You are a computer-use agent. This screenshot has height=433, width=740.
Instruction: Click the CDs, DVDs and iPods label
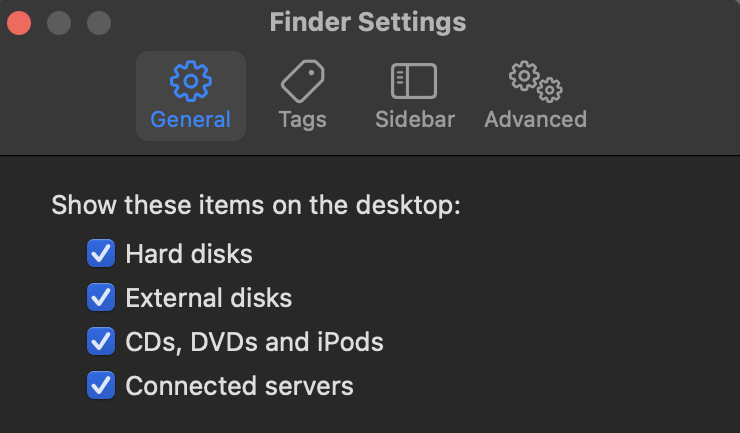(x=254, y=342)
